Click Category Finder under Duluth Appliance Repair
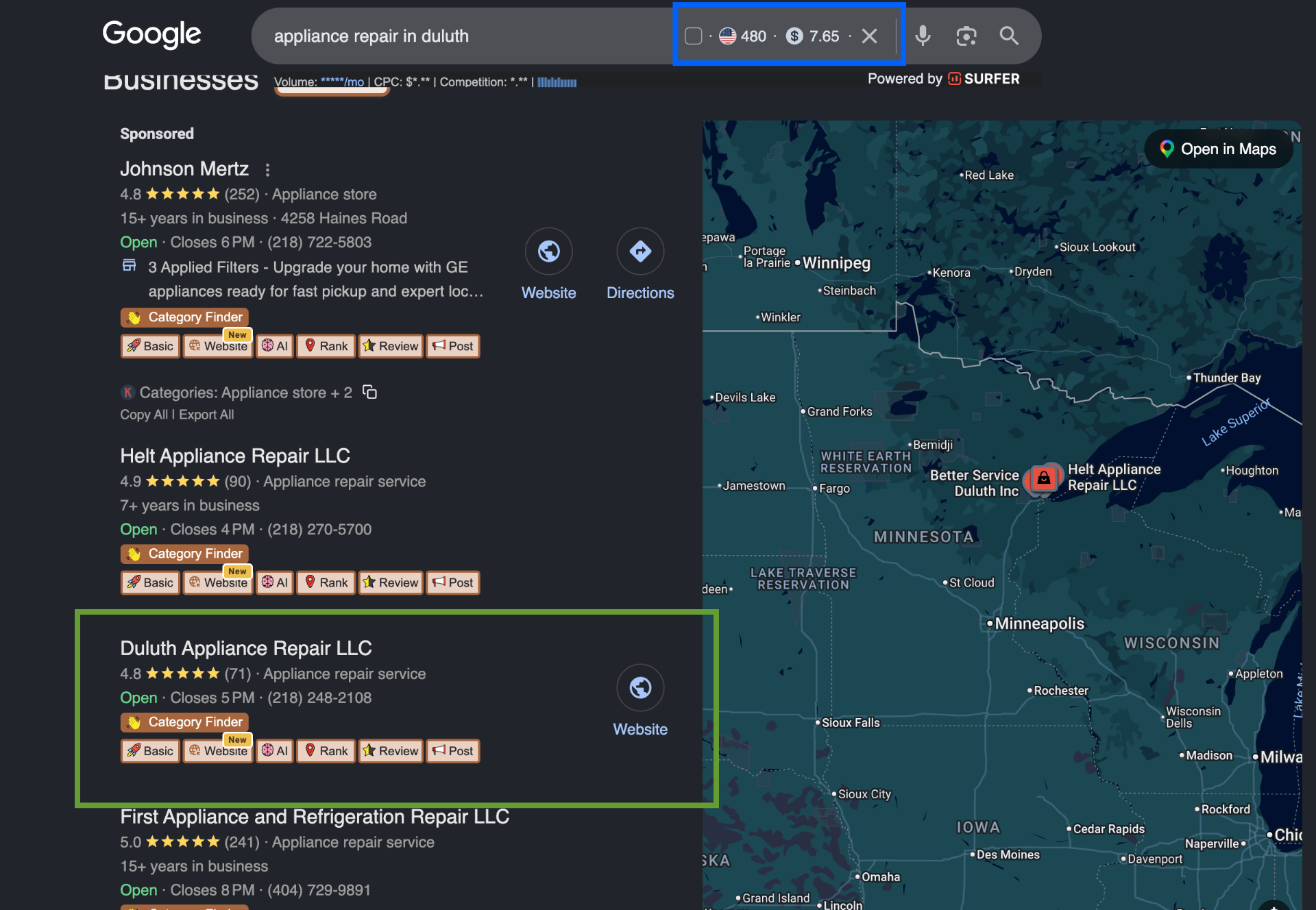The height and width of the screenshot is (910, 1316). (184, 722)
